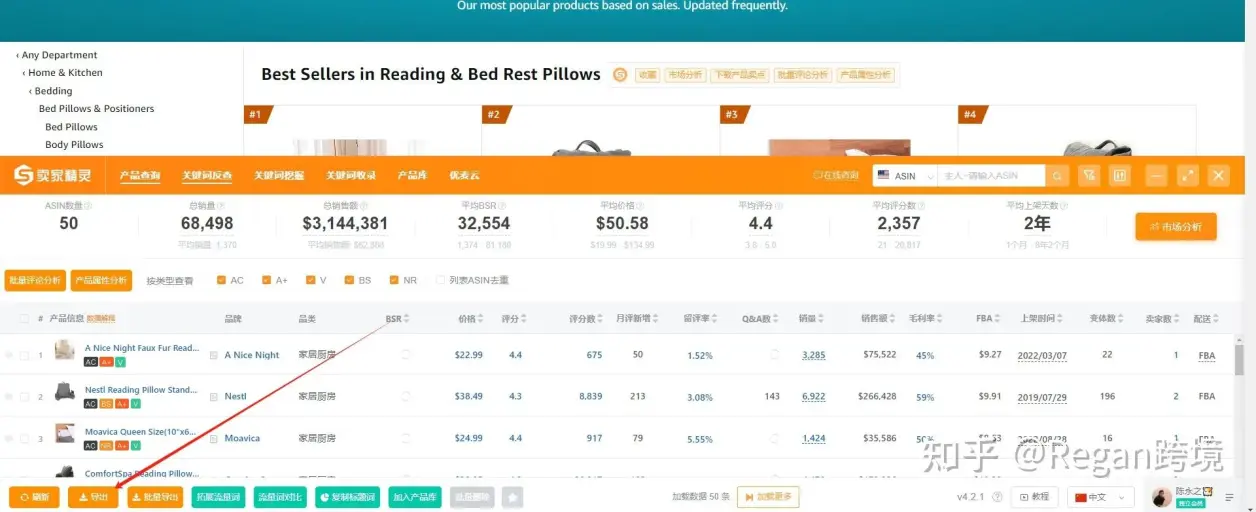Image resolution: width=1256 pixels, height=512 pixels.
Task: Open the info icon next to ASIN数量
Action: [87, 206]
